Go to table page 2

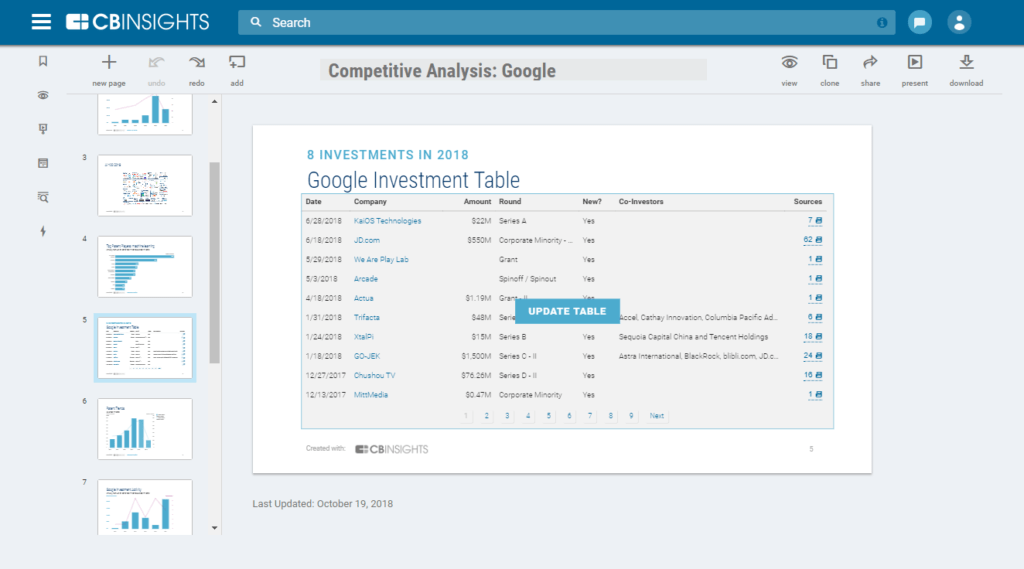[x=487, y=416]
